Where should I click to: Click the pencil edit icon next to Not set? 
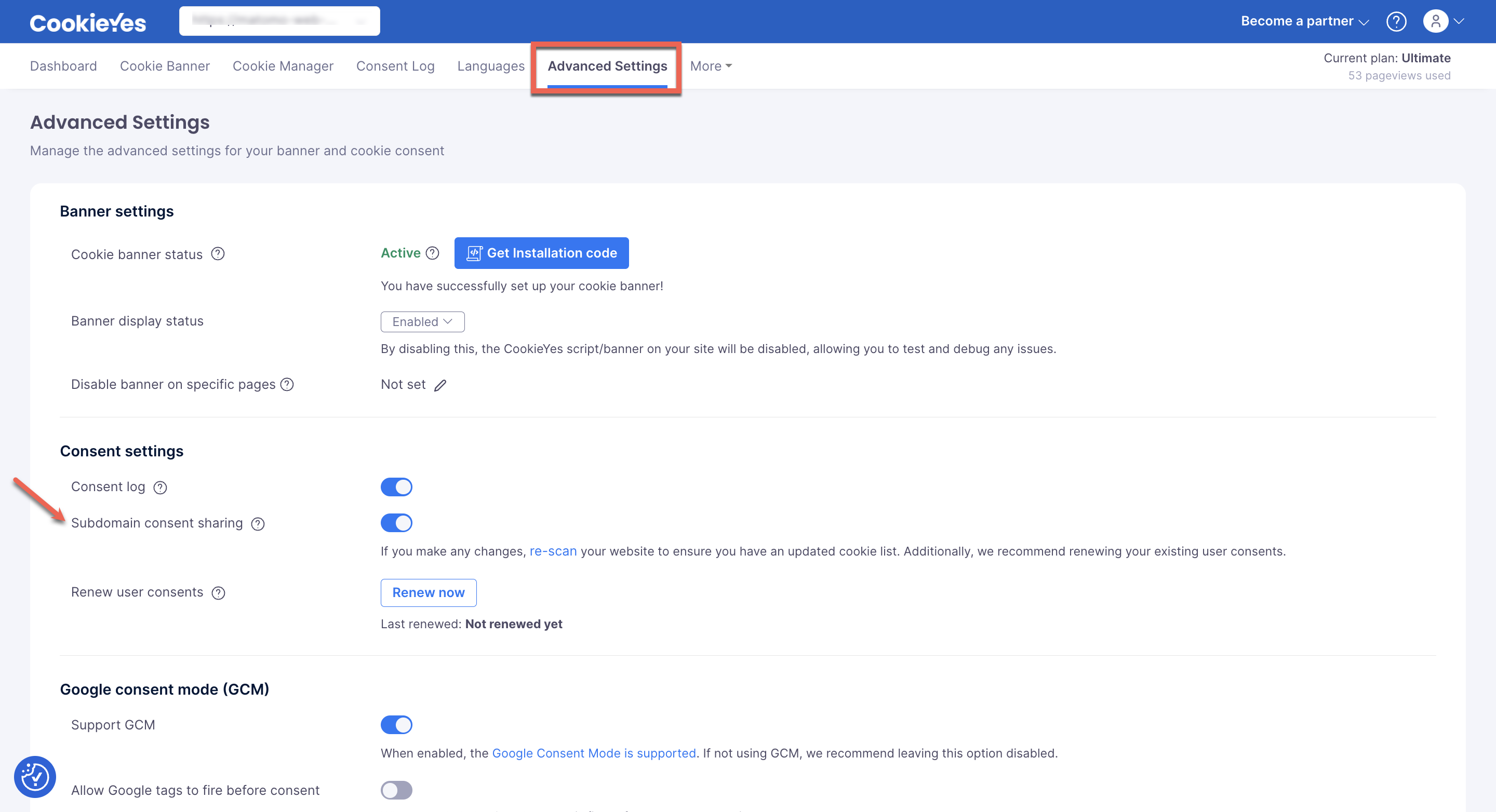pyautogui.click(x=441, y=385)
